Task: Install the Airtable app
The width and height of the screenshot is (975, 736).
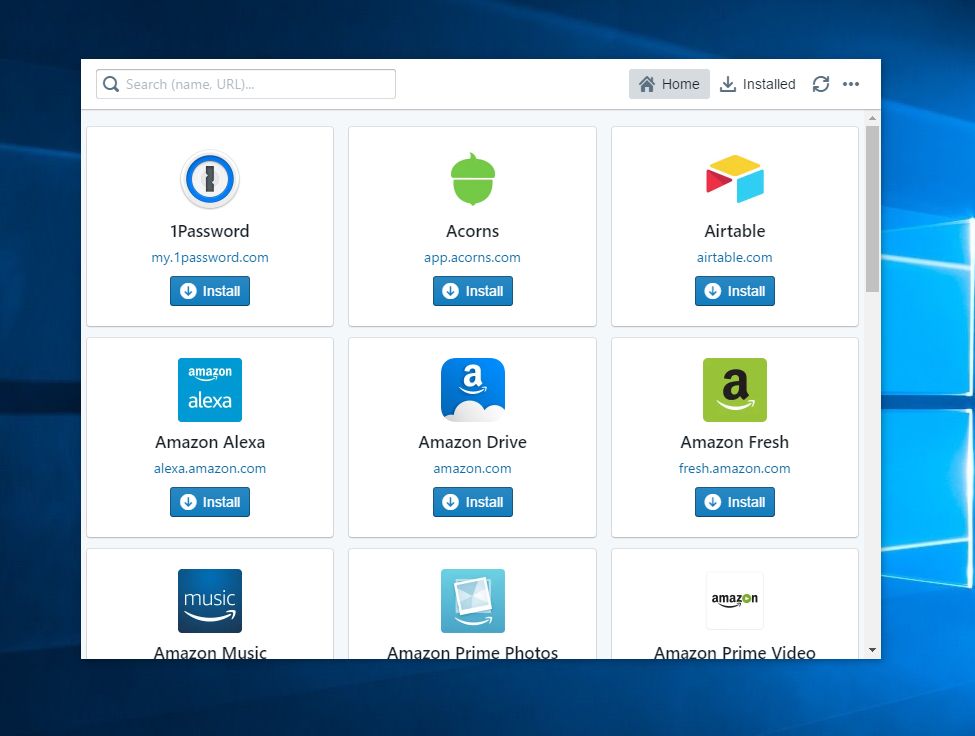Action: coord(734,291)
